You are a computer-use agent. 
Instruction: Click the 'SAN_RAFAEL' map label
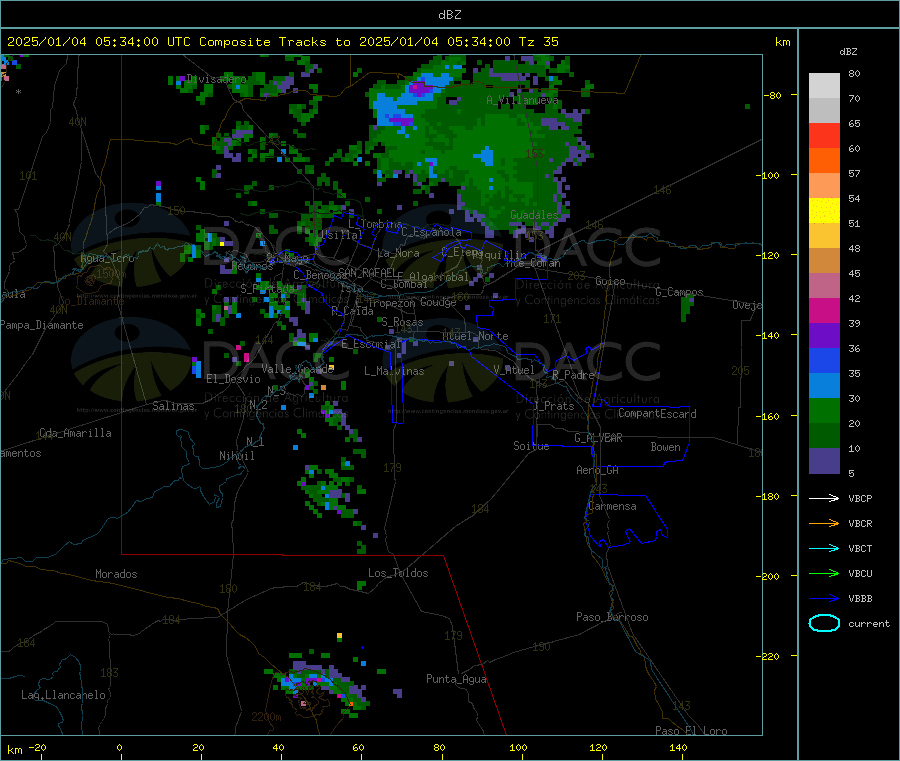click(x=367, y=272)
